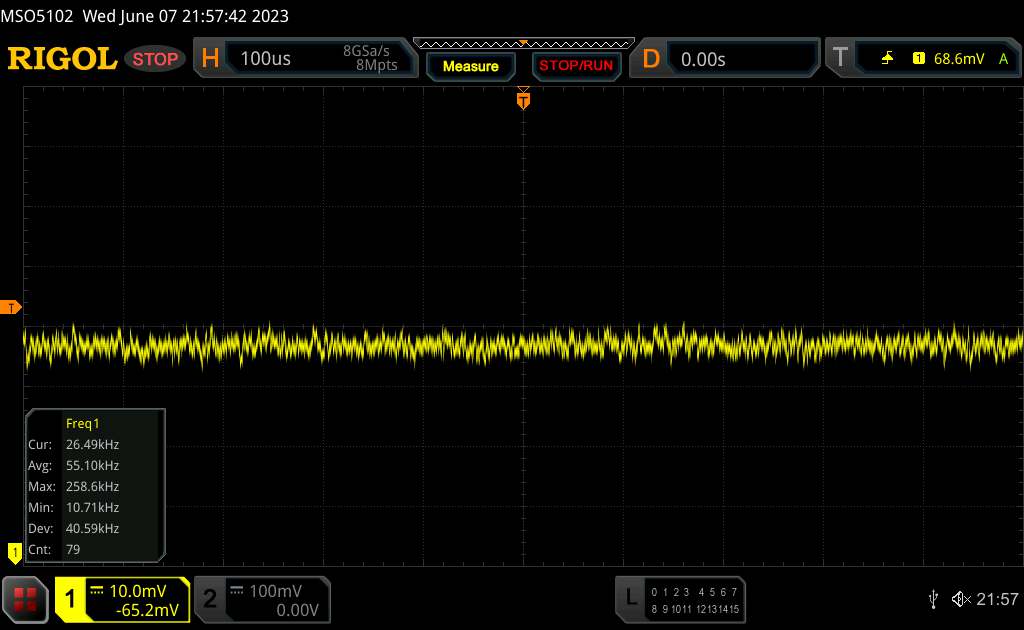Click the Cnt 79 count value
This screenshot has height=630, width=1024.
point(73,549)
